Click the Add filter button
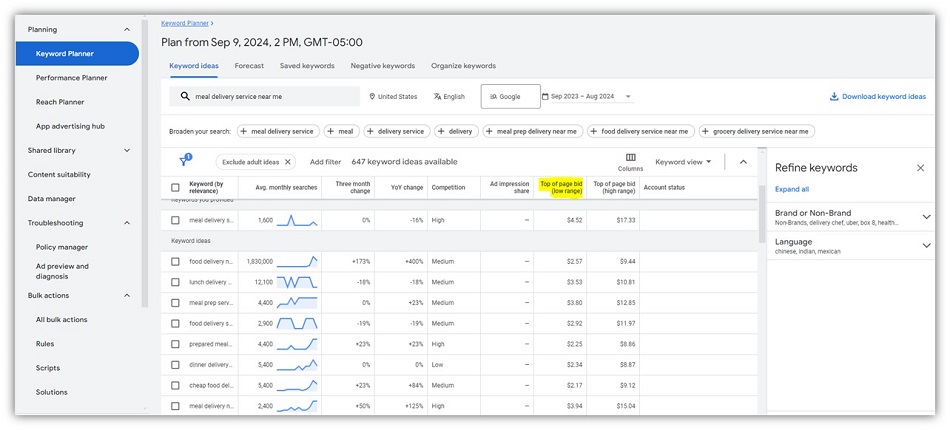This screenshot has height=430, width=950. pyautogui.click(x=325, y=161)
